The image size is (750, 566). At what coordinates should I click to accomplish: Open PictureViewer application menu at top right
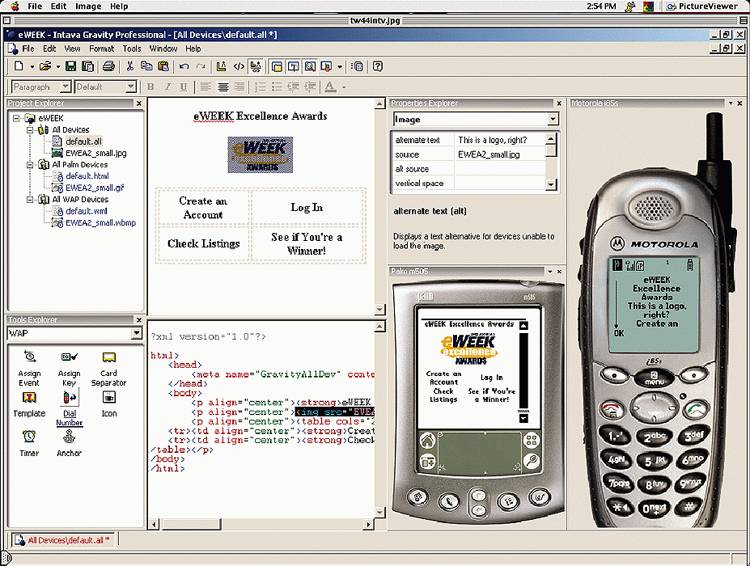coord(701,6)
